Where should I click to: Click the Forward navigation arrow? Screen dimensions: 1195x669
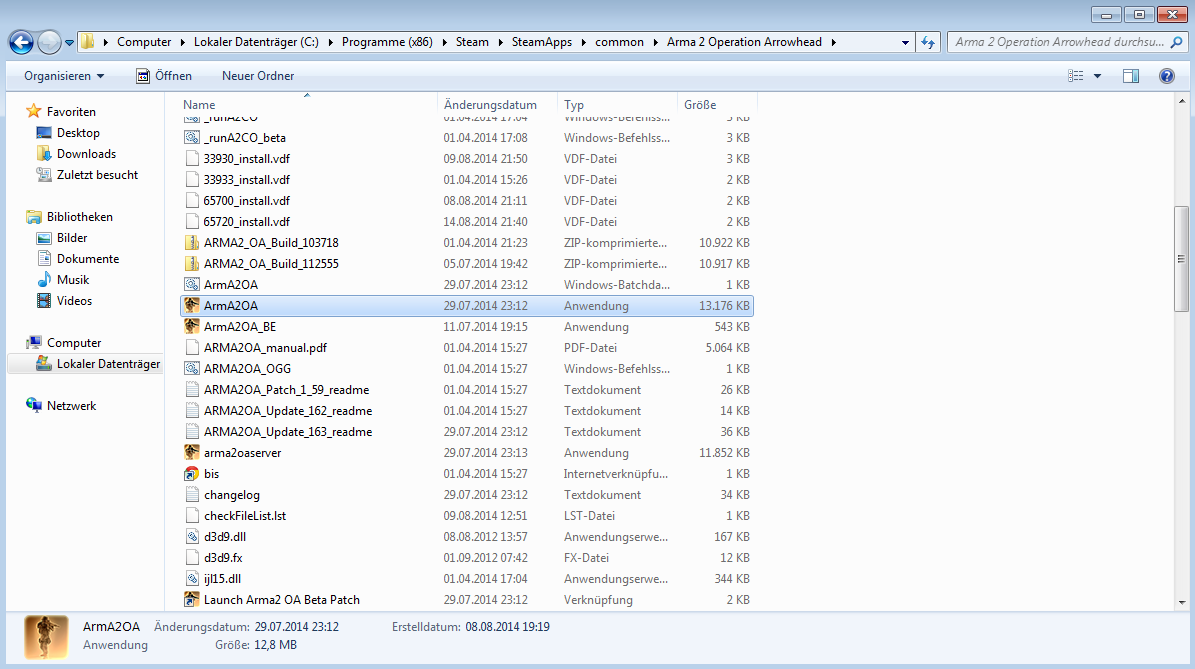click(49, 42)
